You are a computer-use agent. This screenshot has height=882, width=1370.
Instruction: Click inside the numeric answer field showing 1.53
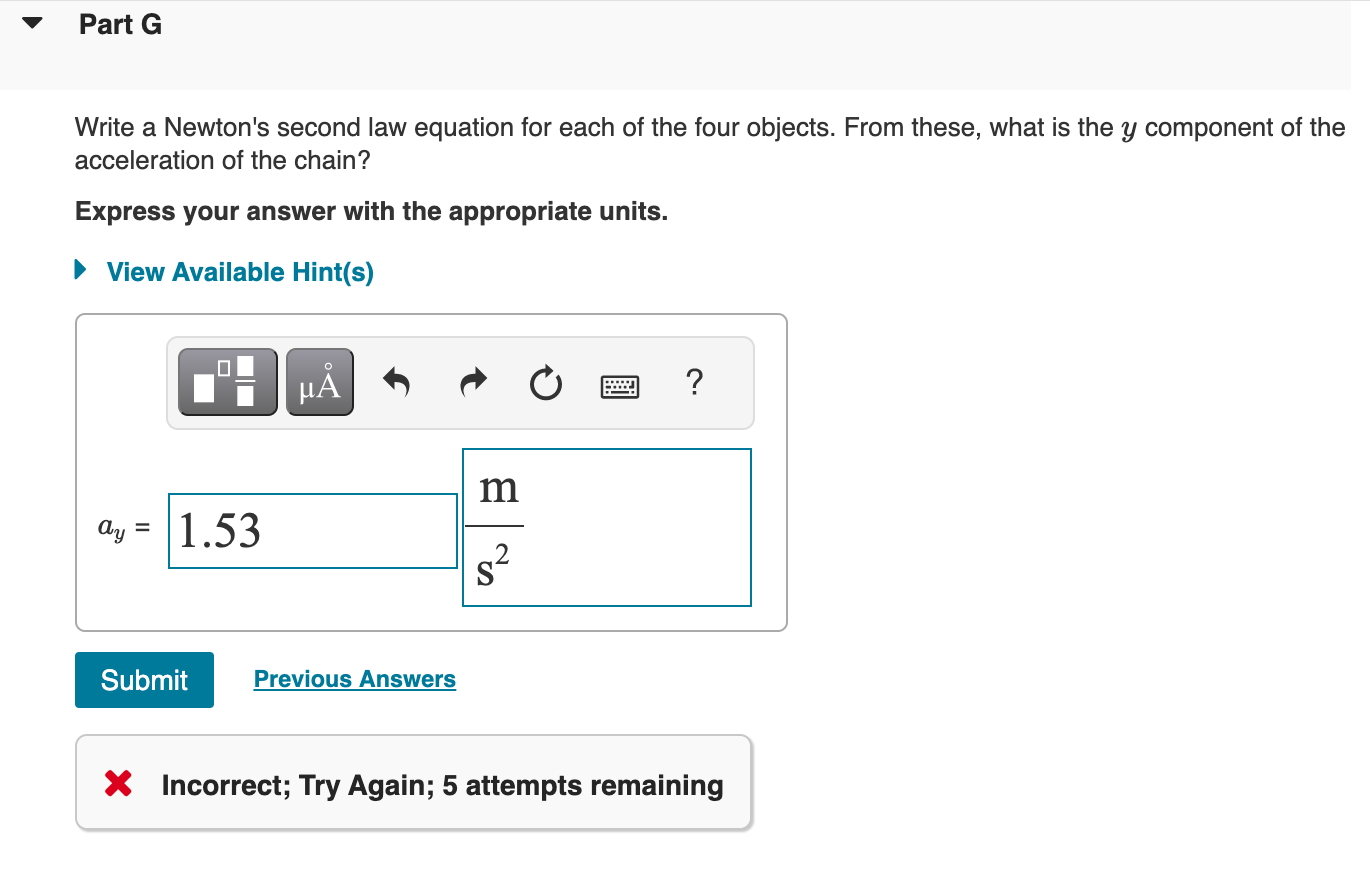[312, 530]
